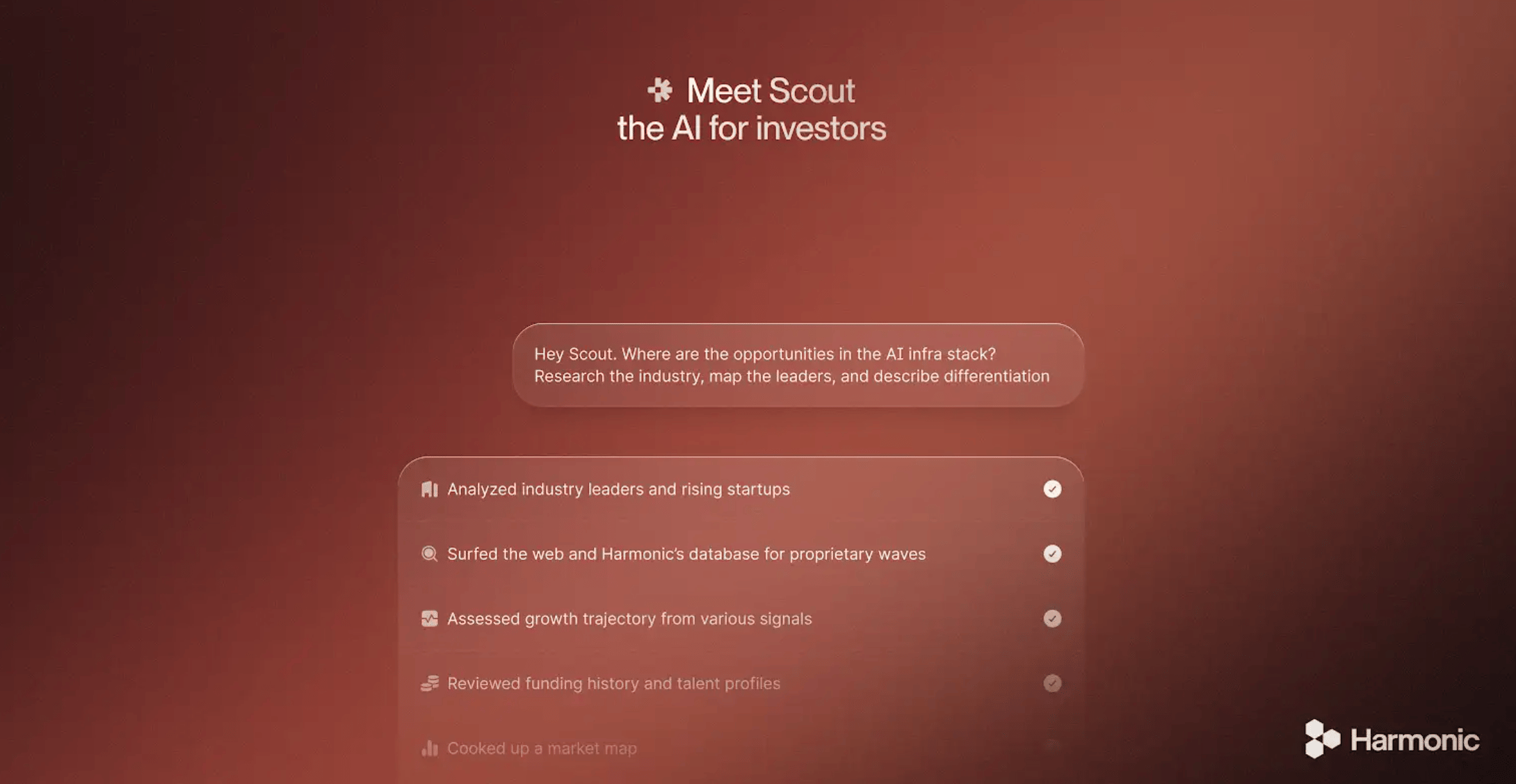Viewport: 1516px width, 784px height.
Task: Click the Scout asterisk logo icon
Action: [660, 90]
